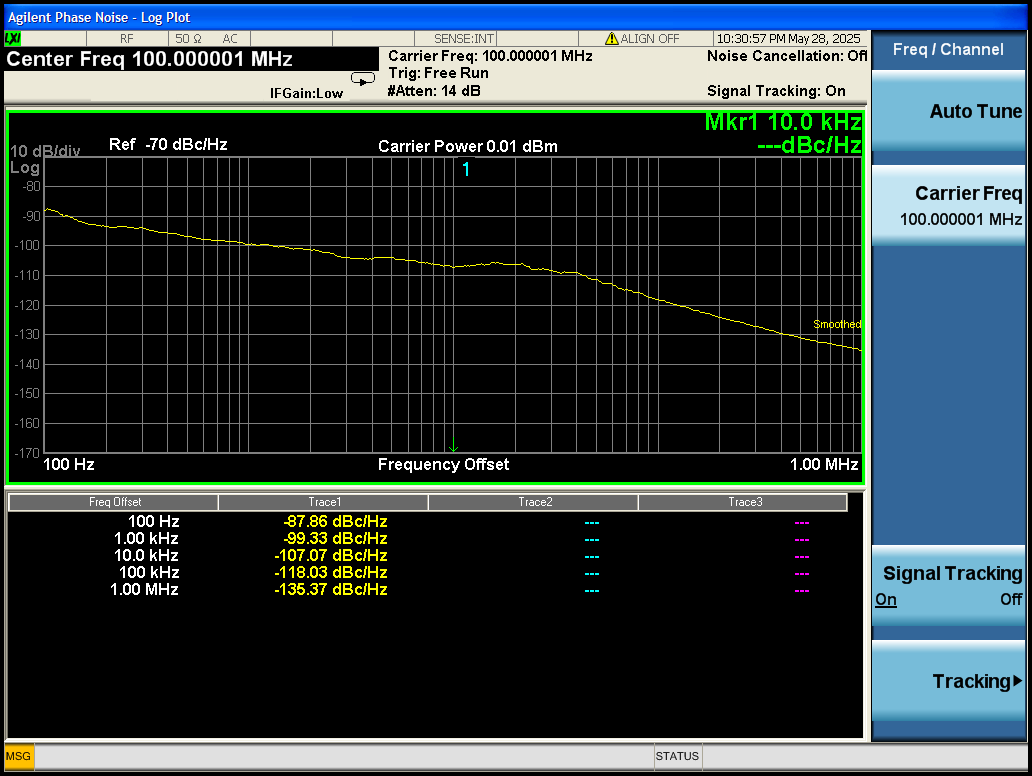Viewport: 1032px width, 776px height.
Task: Click the -135.37 dBc/Hz value
Action: point(330,590)
